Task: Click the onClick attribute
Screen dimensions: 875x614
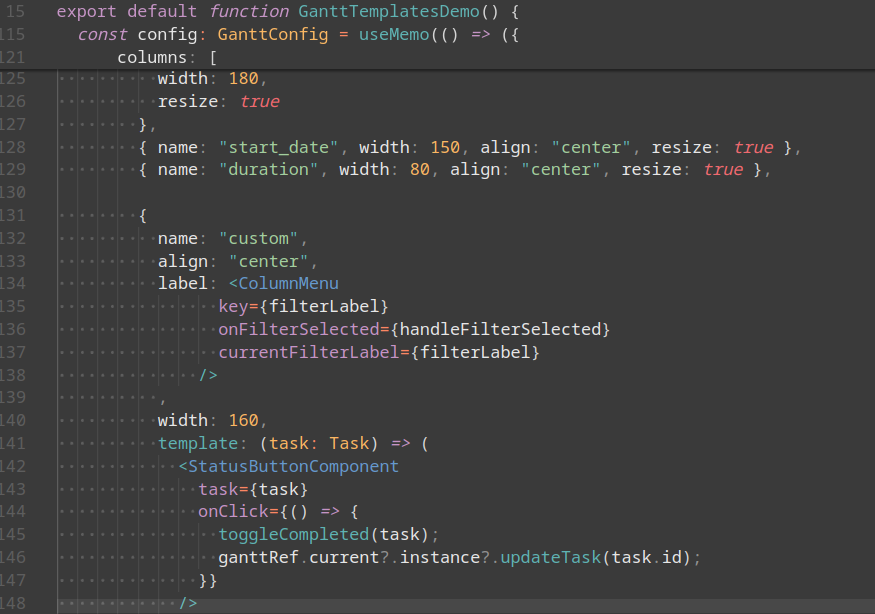Action: 233,511
